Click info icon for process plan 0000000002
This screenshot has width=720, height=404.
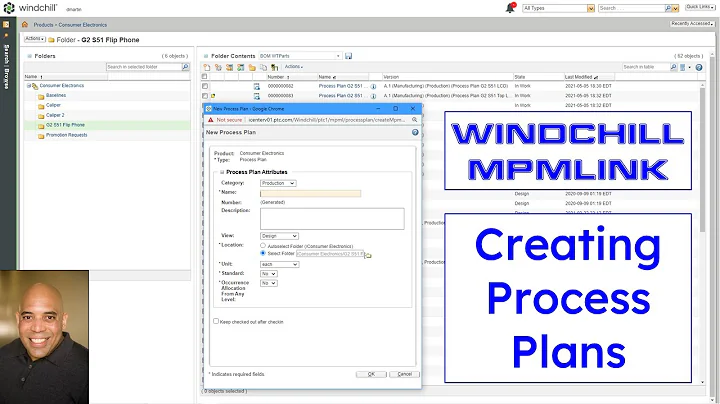(x=373, y=86)
